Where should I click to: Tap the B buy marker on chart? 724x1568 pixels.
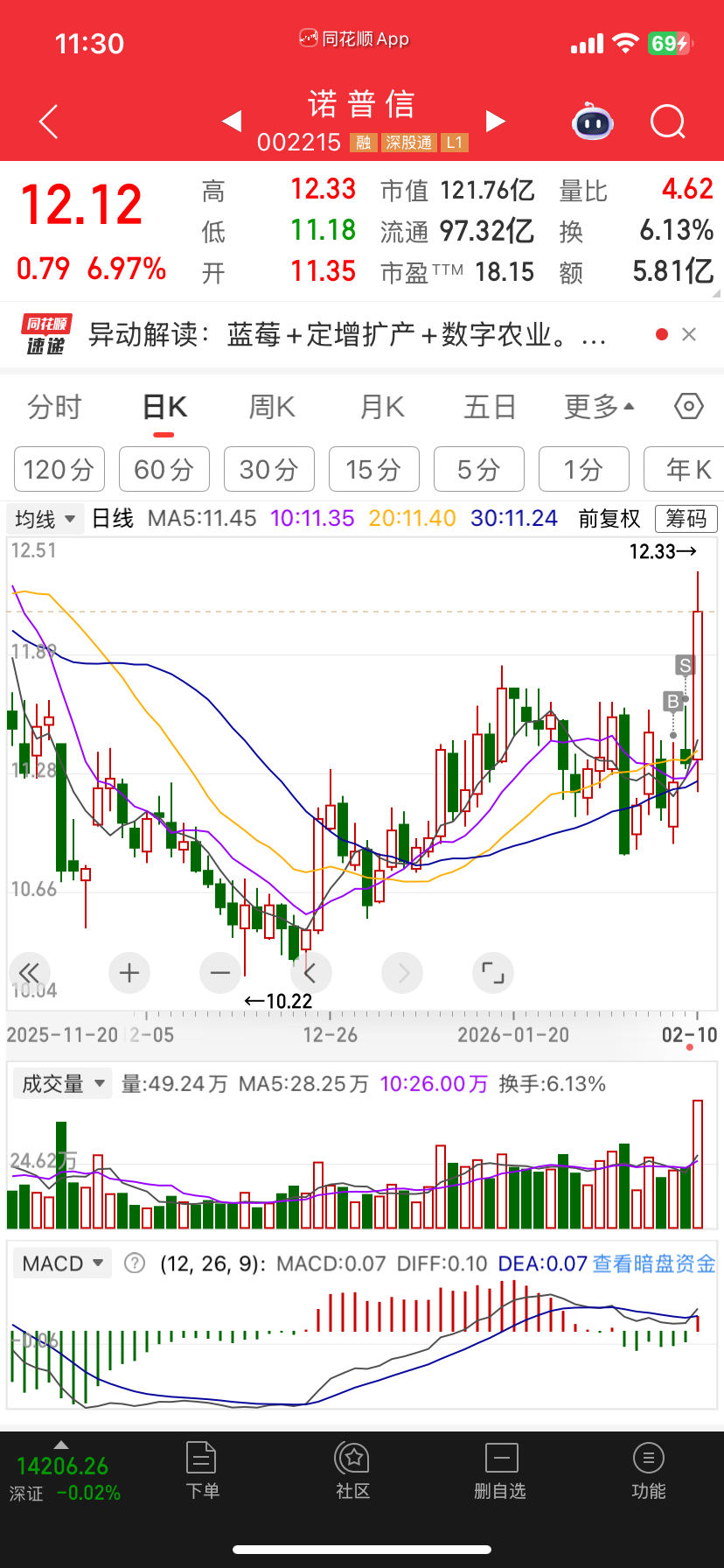[x=672, y=701]
